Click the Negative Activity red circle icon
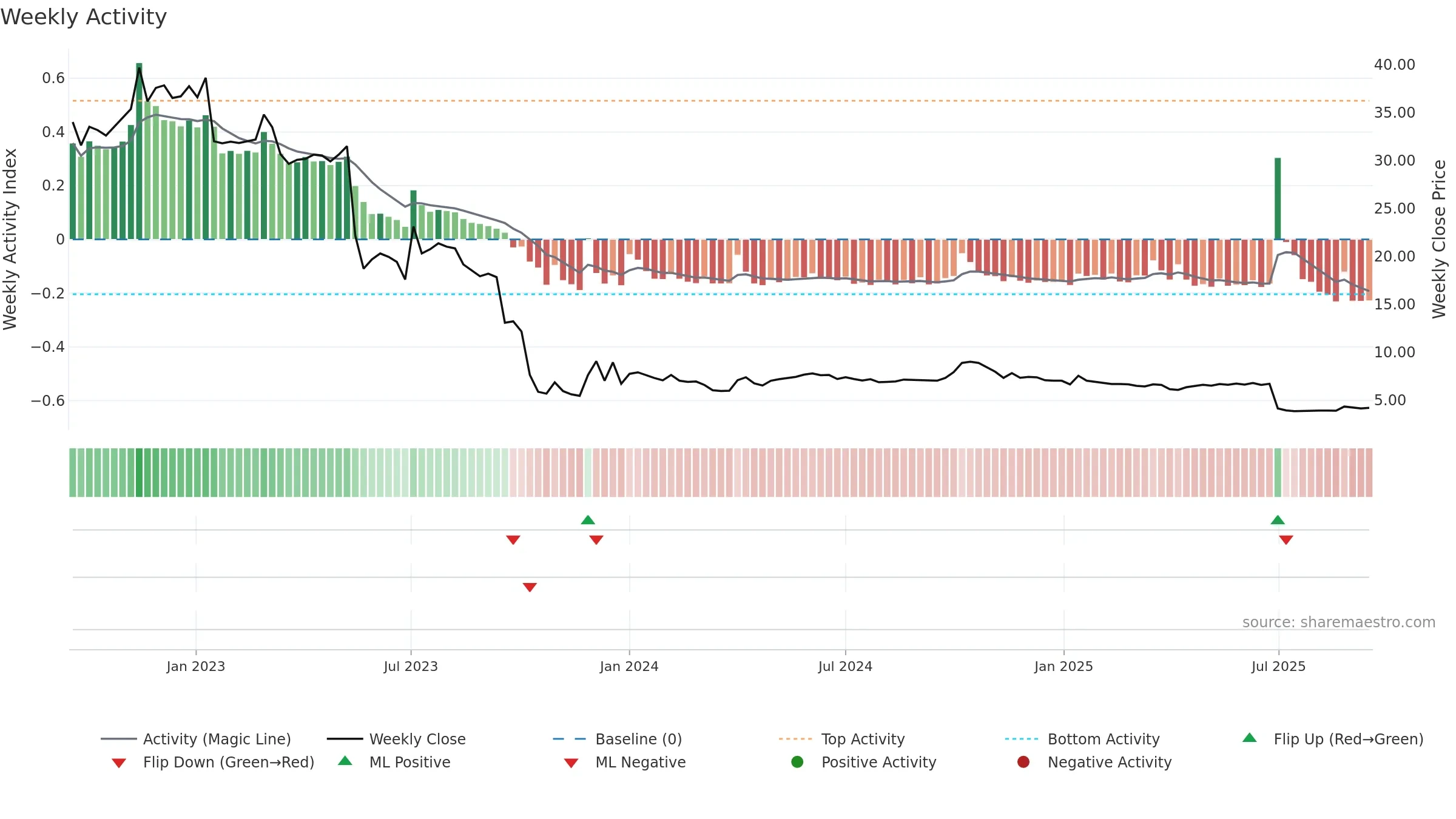Screen dimensions: 1456x819 pos(1023,761)
